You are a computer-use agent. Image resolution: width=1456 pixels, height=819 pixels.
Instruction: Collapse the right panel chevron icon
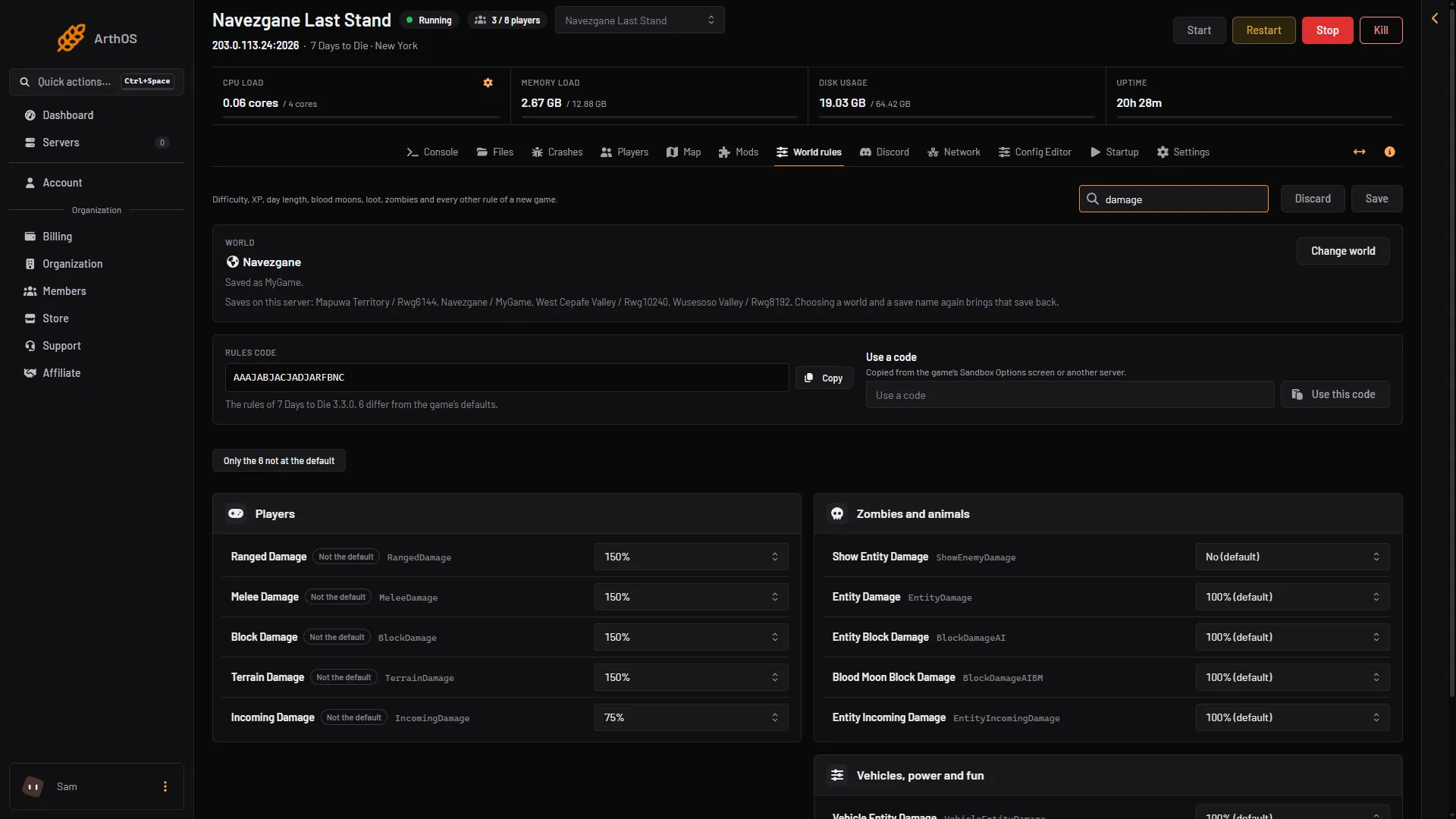click(x=1435, y=18)
